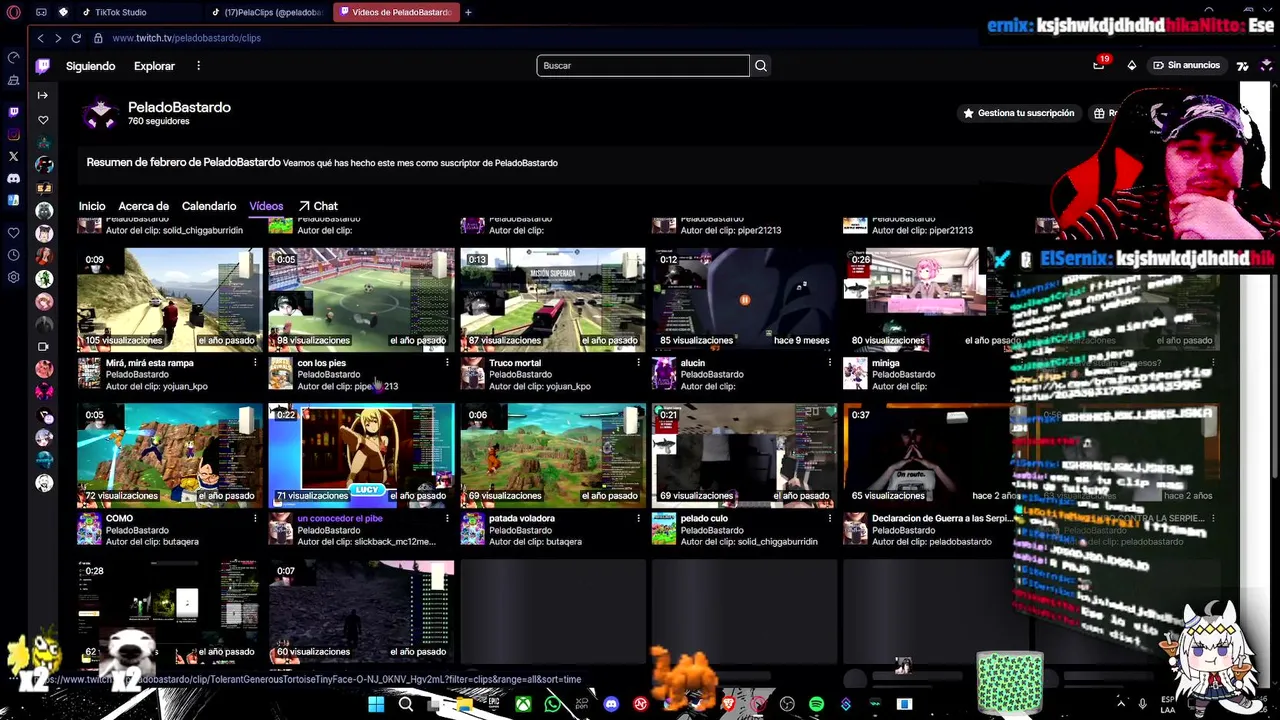
Task: Play 'Truco mortal' clip thumbnail
Action: [553, 299]
